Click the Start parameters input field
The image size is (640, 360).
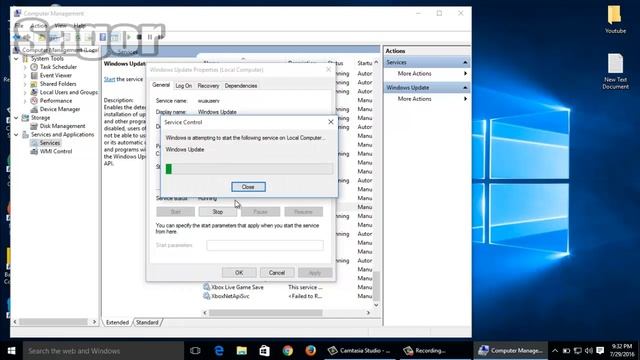point(265,245)
